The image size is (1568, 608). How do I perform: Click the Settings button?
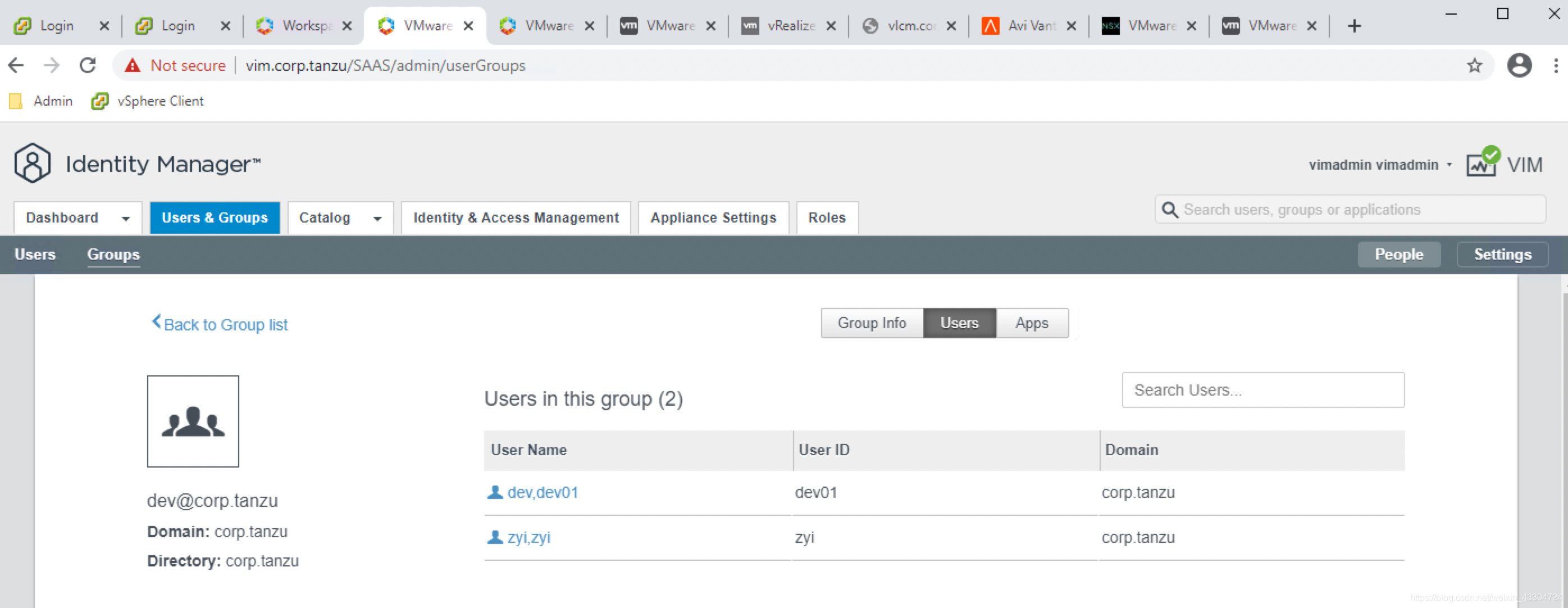(x=1502, y=254)
